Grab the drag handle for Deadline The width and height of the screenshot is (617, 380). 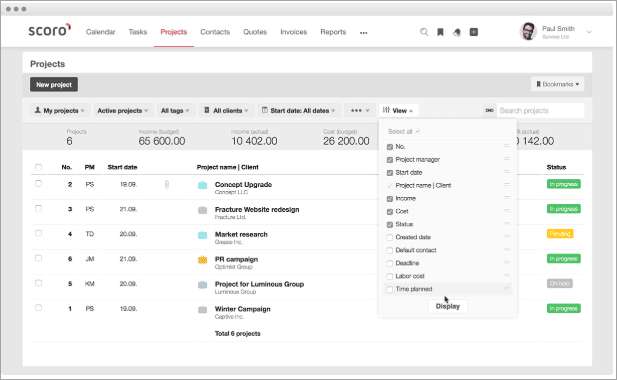click(x=507, y=262)
